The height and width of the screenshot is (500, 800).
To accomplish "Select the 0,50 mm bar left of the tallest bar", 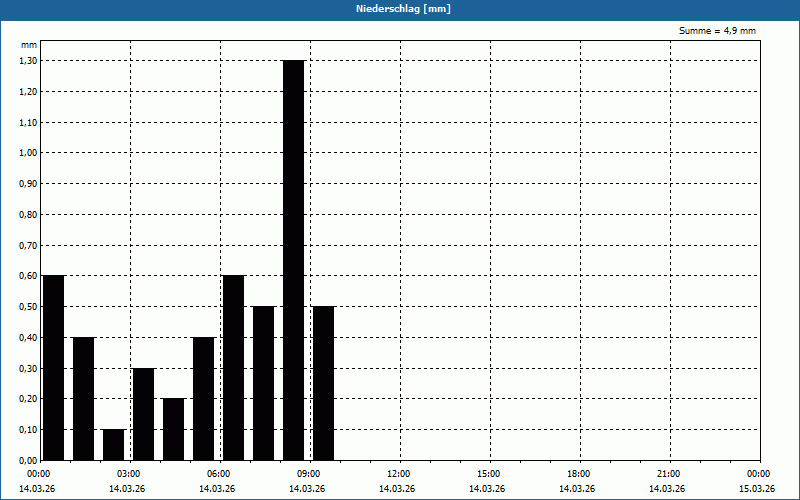I will coord(263,383).
